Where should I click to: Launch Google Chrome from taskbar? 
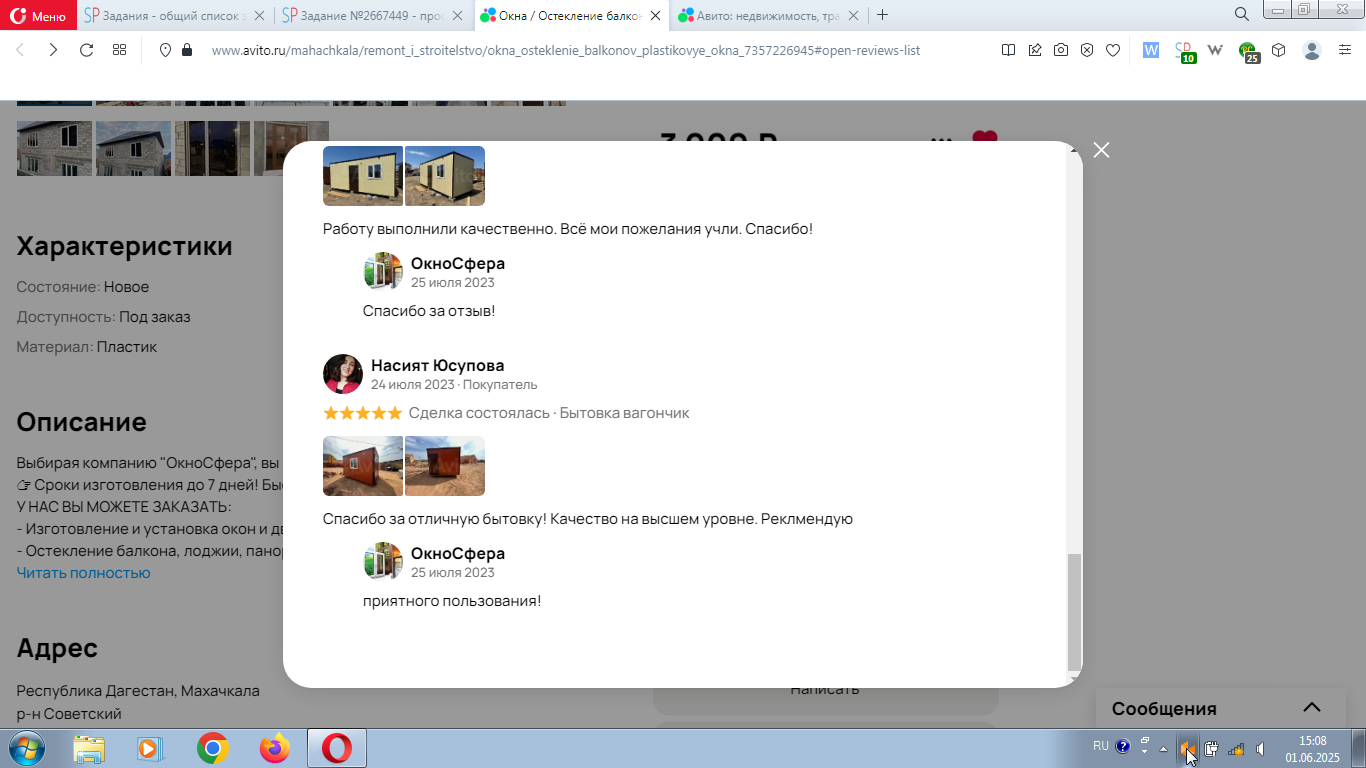(x=212, y=748)
